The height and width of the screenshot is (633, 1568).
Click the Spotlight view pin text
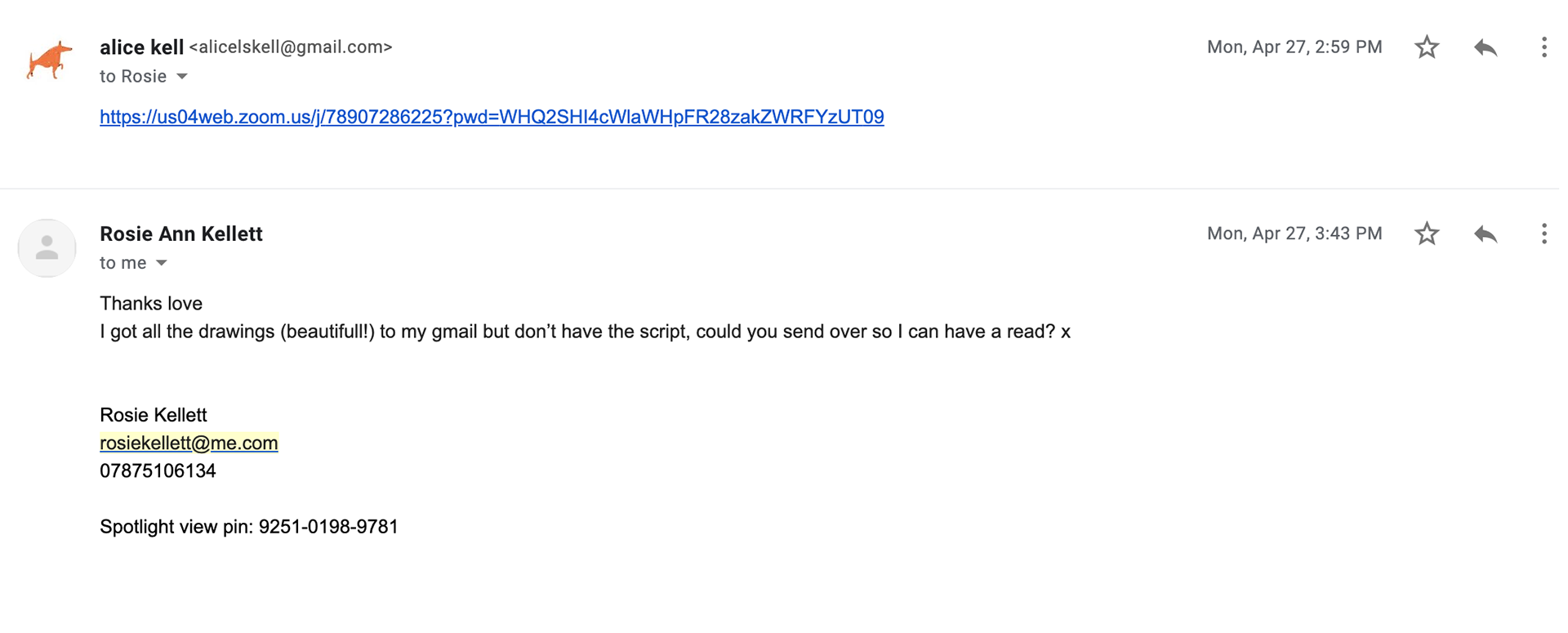(x=249, y=527)
